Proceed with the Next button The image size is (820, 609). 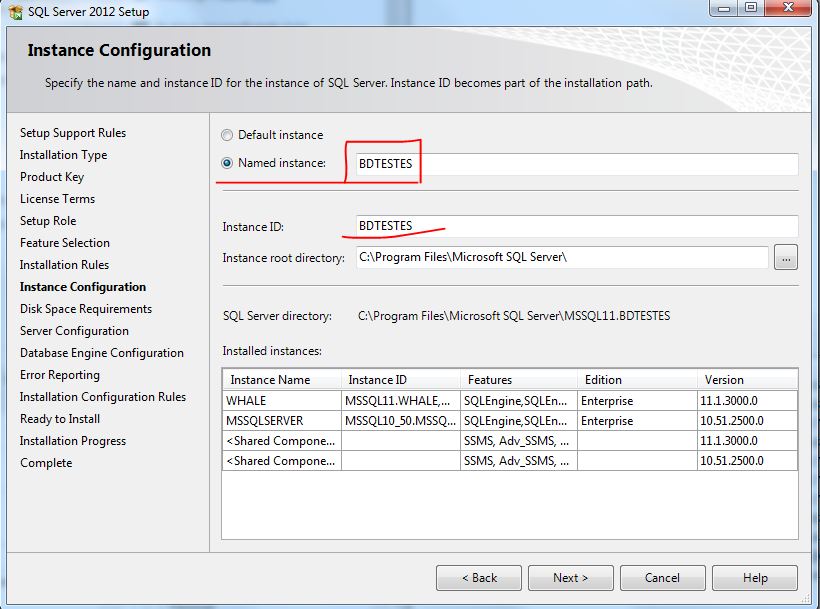coord(571,578)
